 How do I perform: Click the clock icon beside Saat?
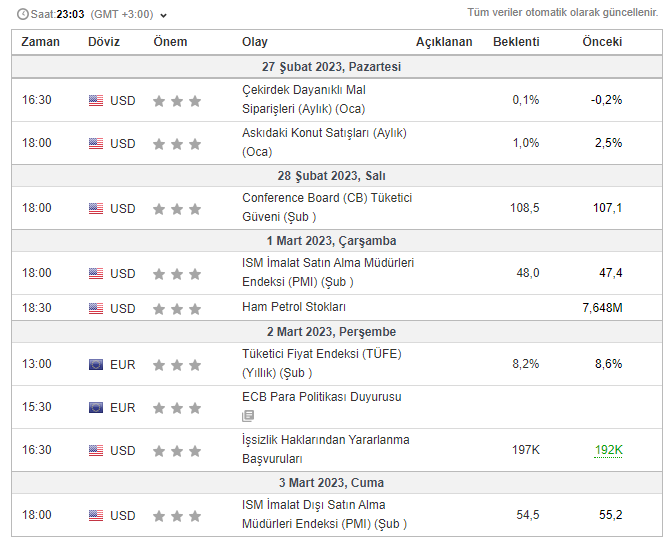click(22, 15)
